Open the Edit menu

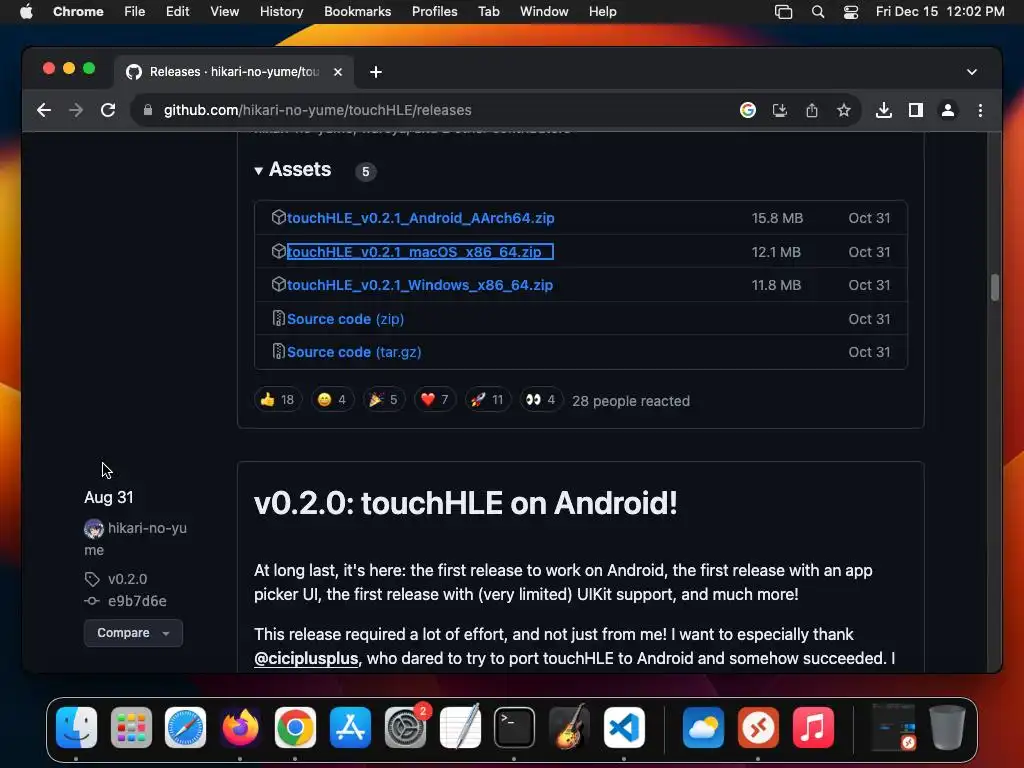(x=177, y=12)
